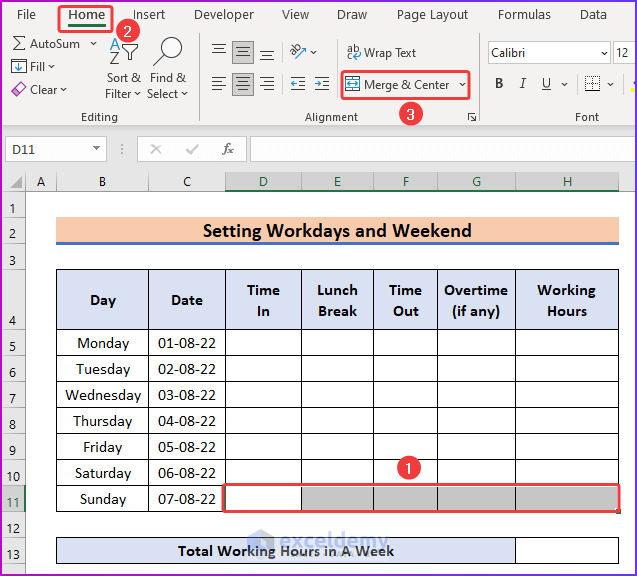This screenshot has width=637, height=576.
Task: Expand the Borders dropdown arrow
Action: [610, 84]
